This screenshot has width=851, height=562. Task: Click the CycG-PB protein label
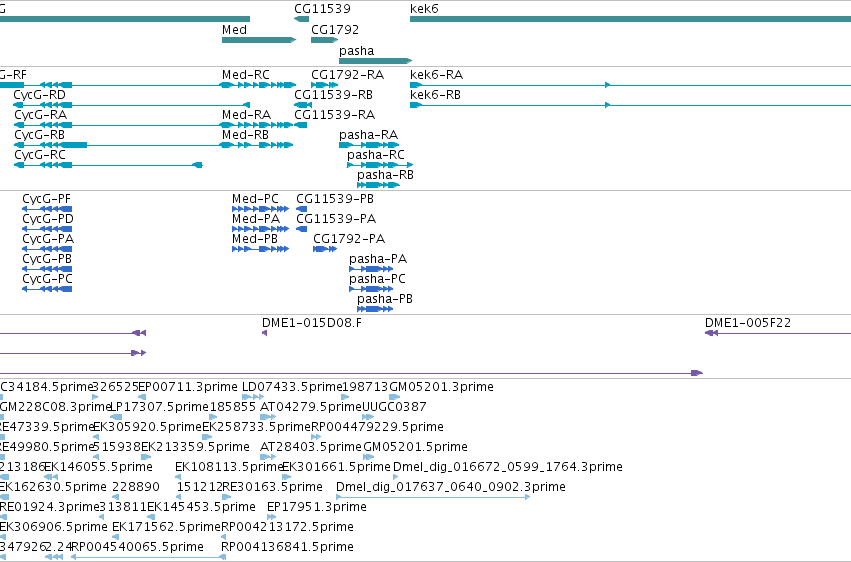click(x=47, y=259)
